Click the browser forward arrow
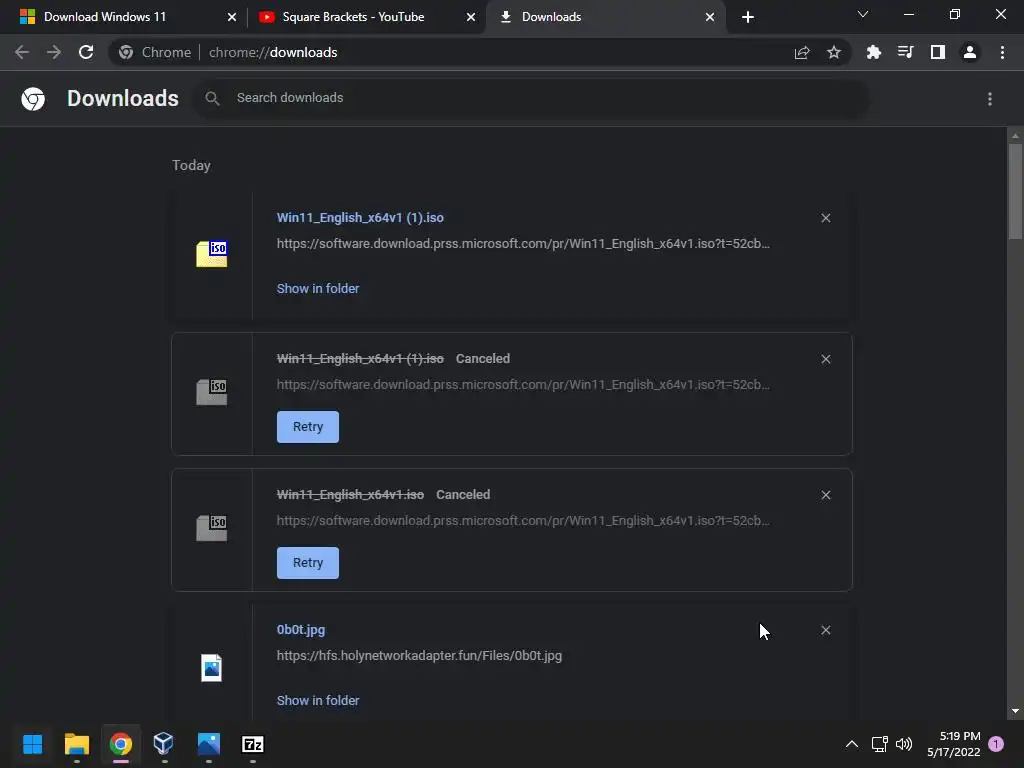This screenshot has height=768, width=1024. (x=54, y=52)
